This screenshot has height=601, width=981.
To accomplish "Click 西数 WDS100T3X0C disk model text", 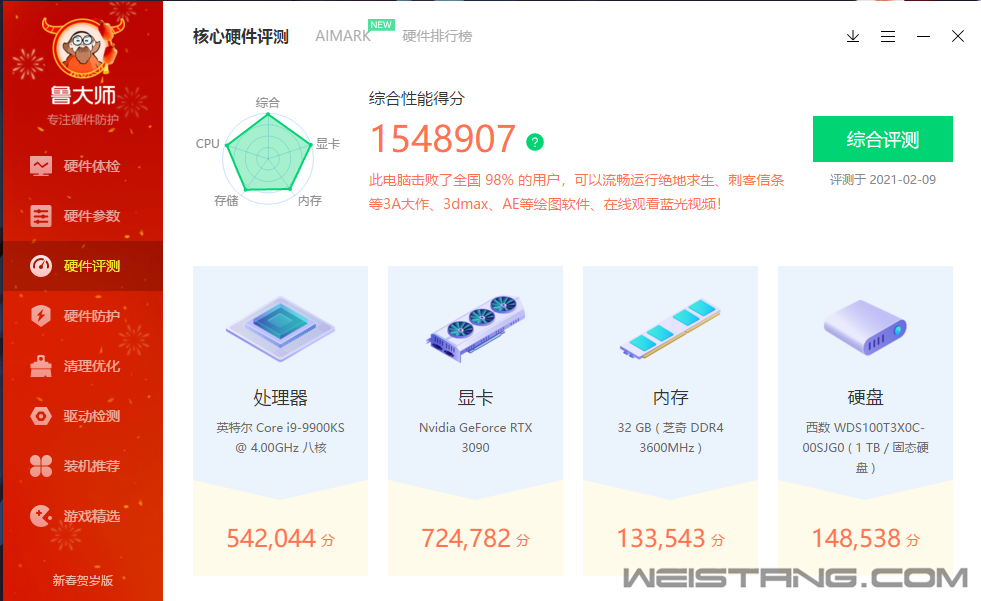I will pos(865,448).
